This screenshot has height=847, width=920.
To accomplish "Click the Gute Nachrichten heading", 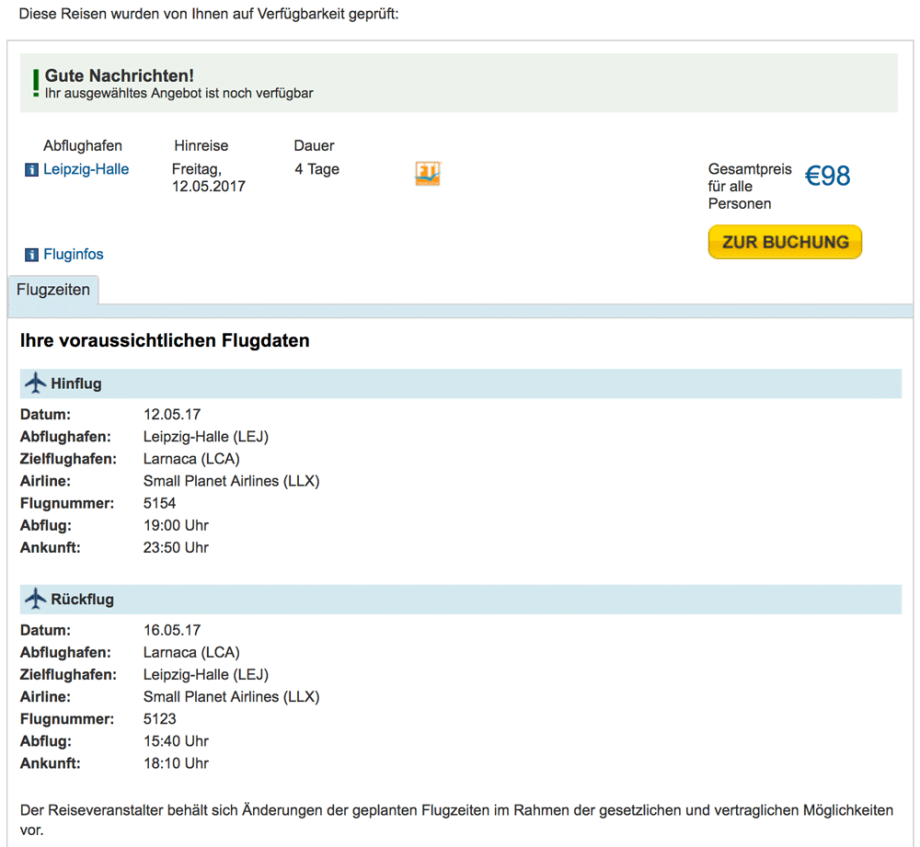I will 119,76.
